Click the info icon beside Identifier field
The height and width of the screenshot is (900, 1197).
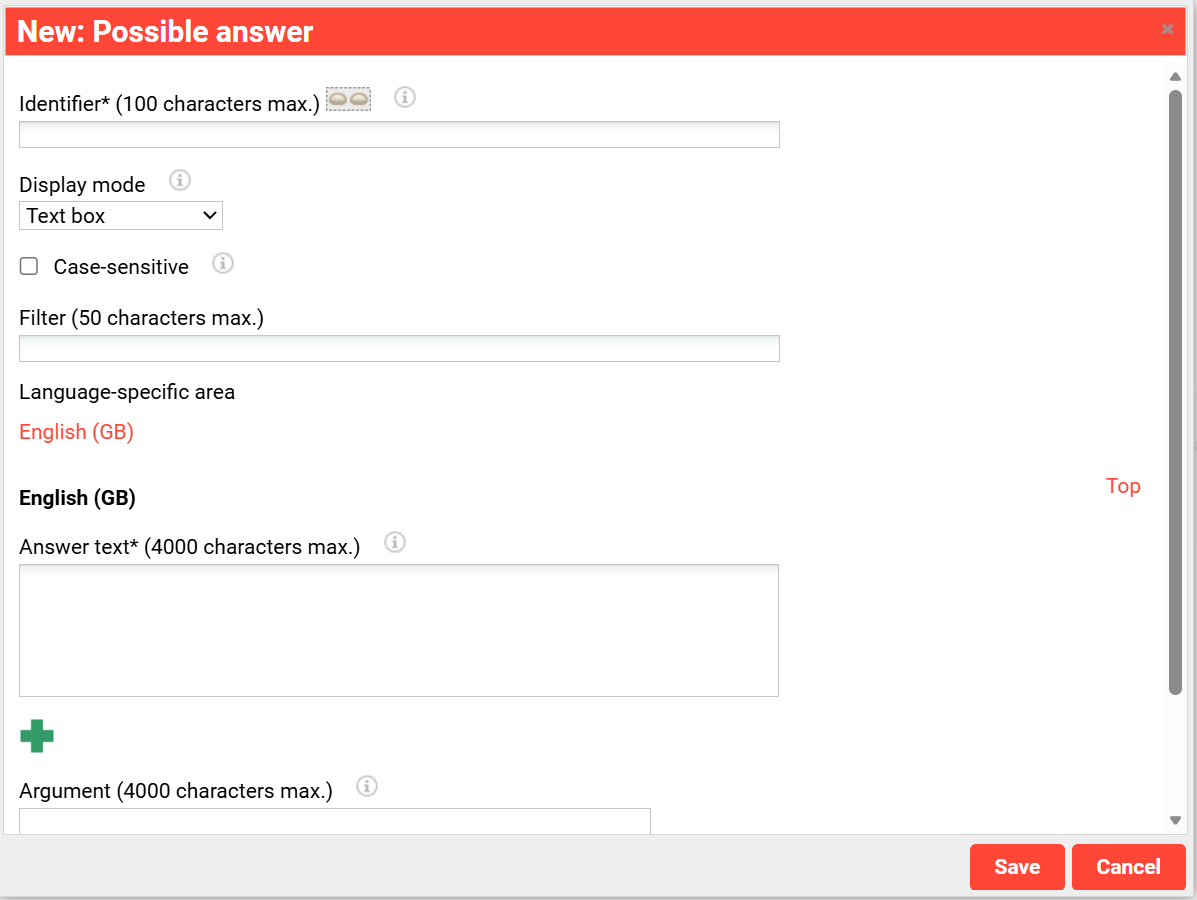point(405,97)
